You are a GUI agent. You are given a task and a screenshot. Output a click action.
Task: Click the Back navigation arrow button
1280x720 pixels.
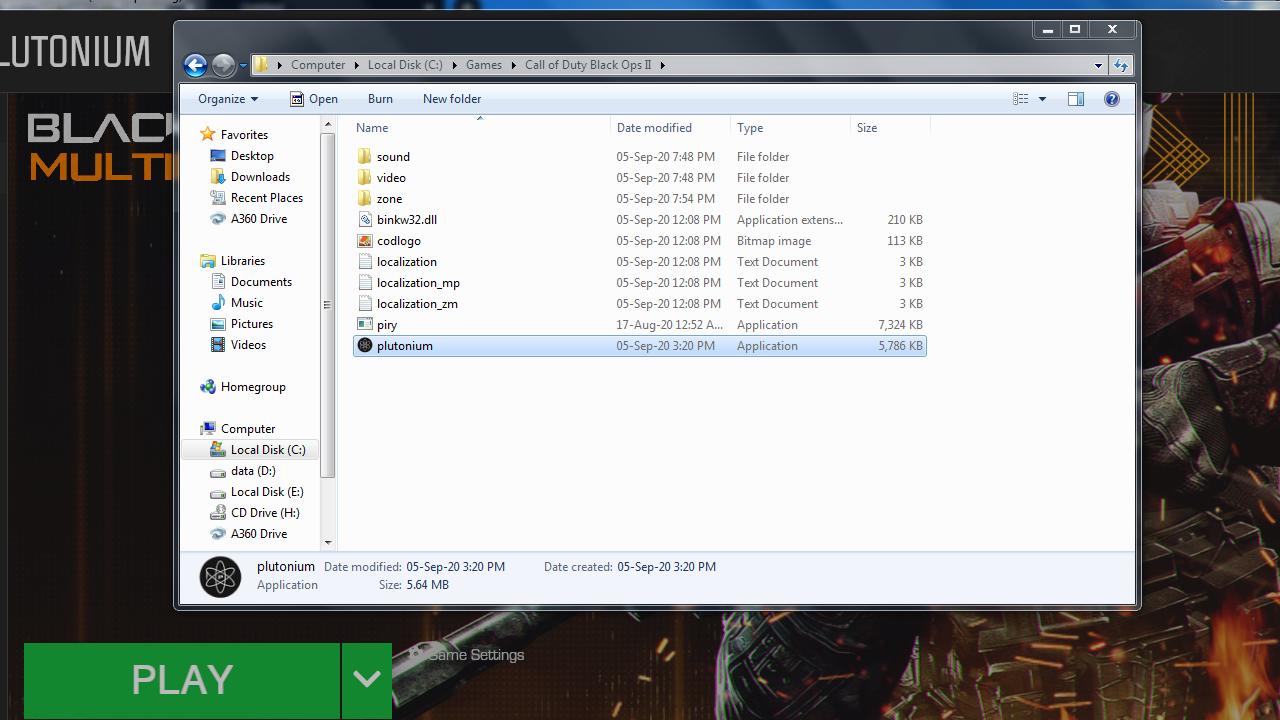(196, 66)
